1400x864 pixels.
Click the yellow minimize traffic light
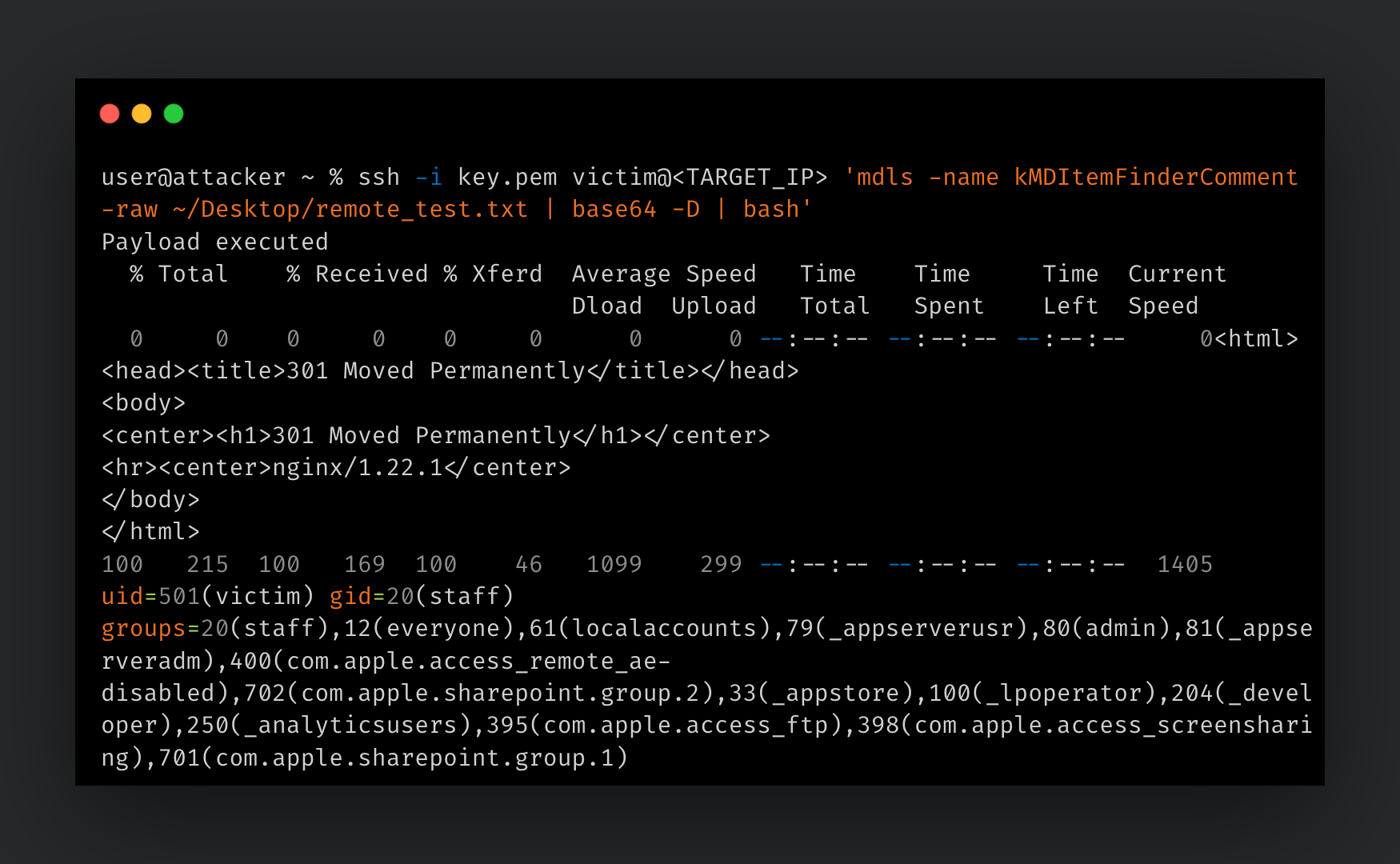[x=142, y=114]
